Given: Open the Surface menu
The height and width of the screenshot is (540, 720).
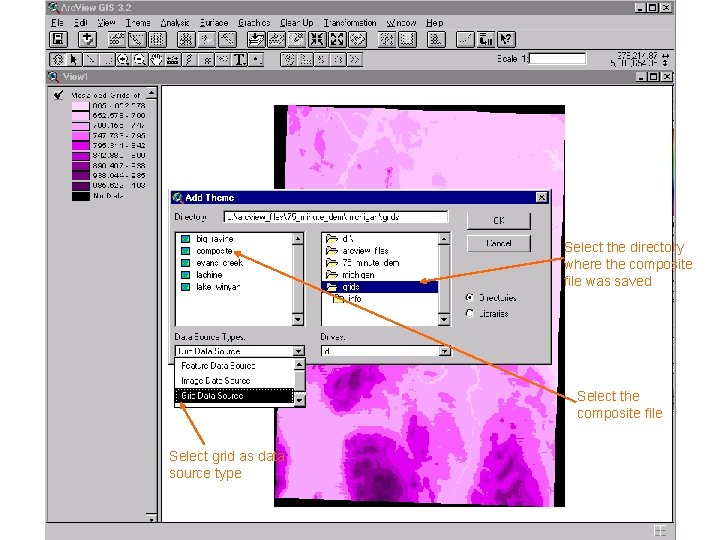Looking at the screenshot, I should (214, 22).
